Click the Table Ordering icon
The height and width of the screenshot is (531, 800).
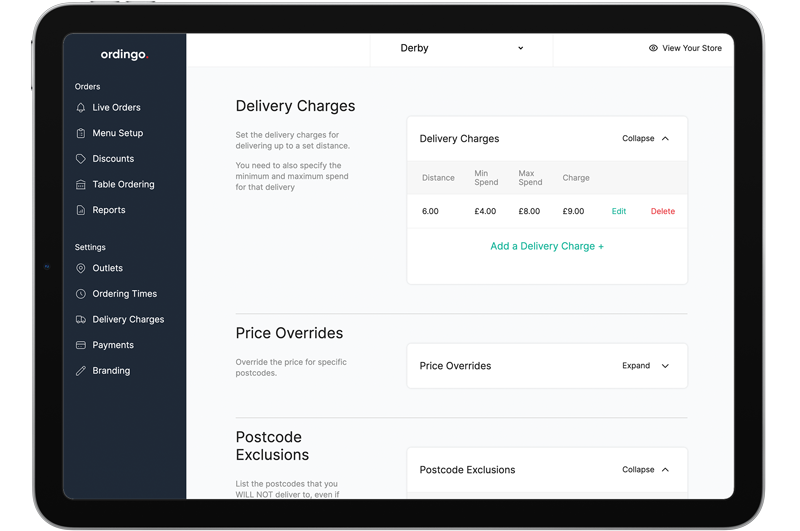pos(81,185)
